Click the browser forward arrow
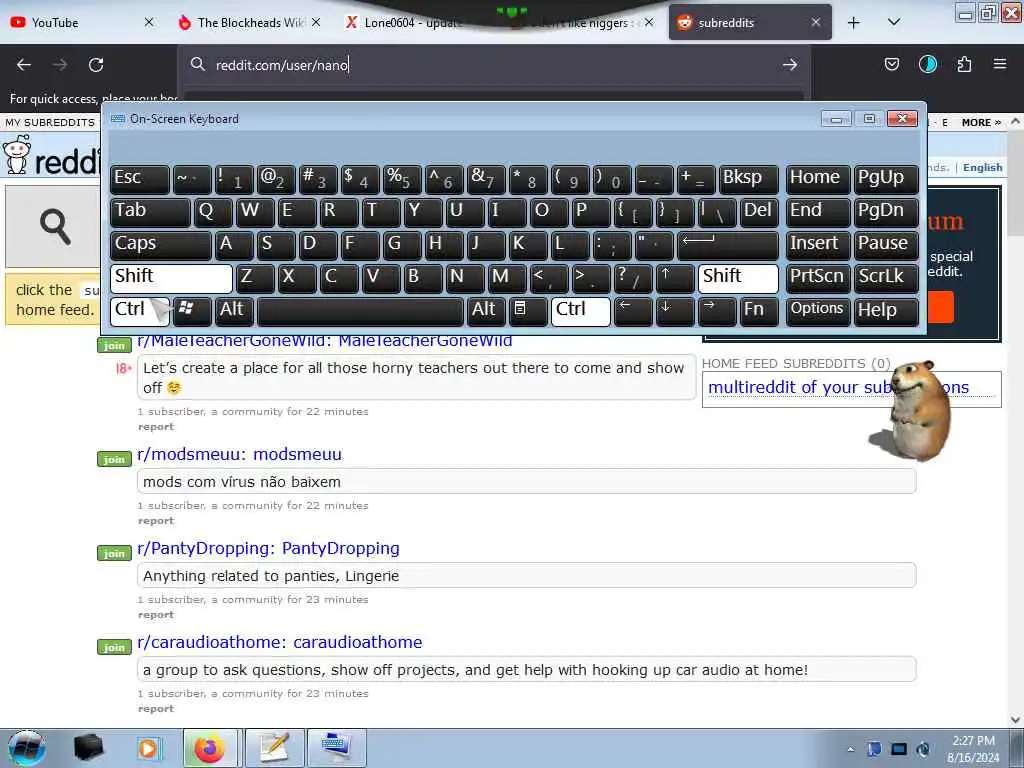 click(x=60, y=65)
